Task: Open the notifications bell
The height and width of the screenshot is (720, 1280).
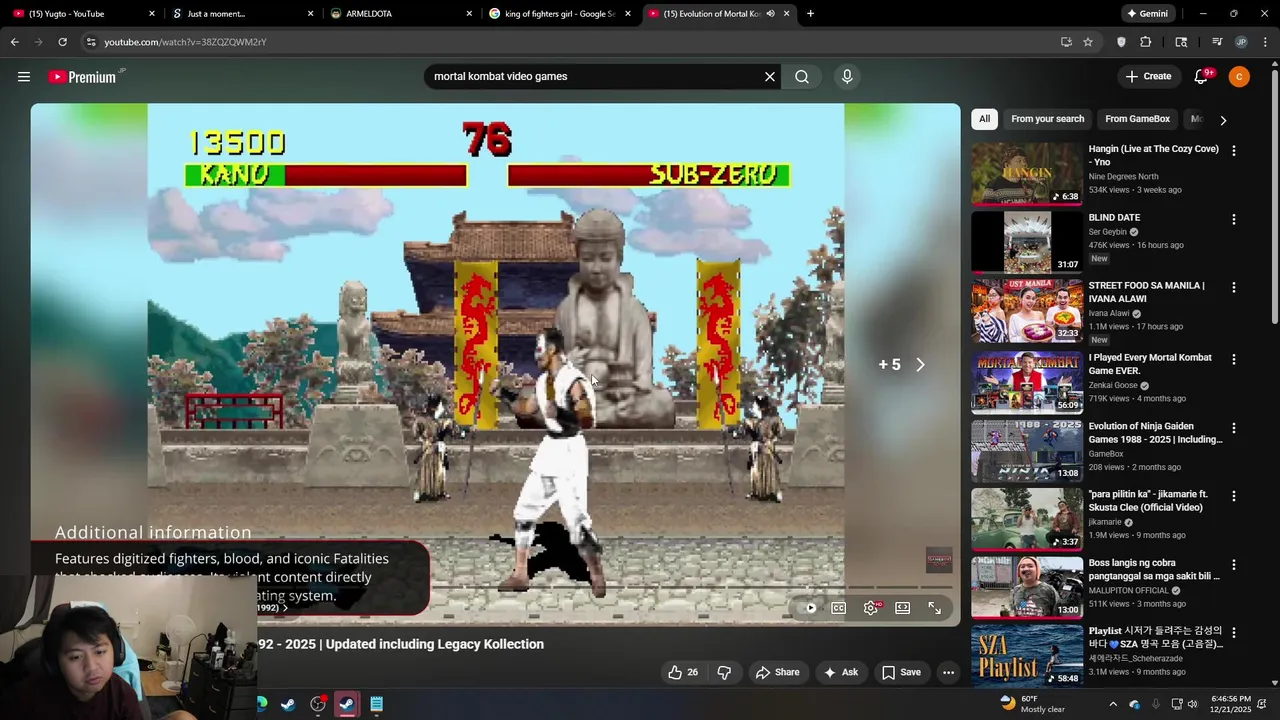Action: pyautogui.click(x=1201, y=77)
